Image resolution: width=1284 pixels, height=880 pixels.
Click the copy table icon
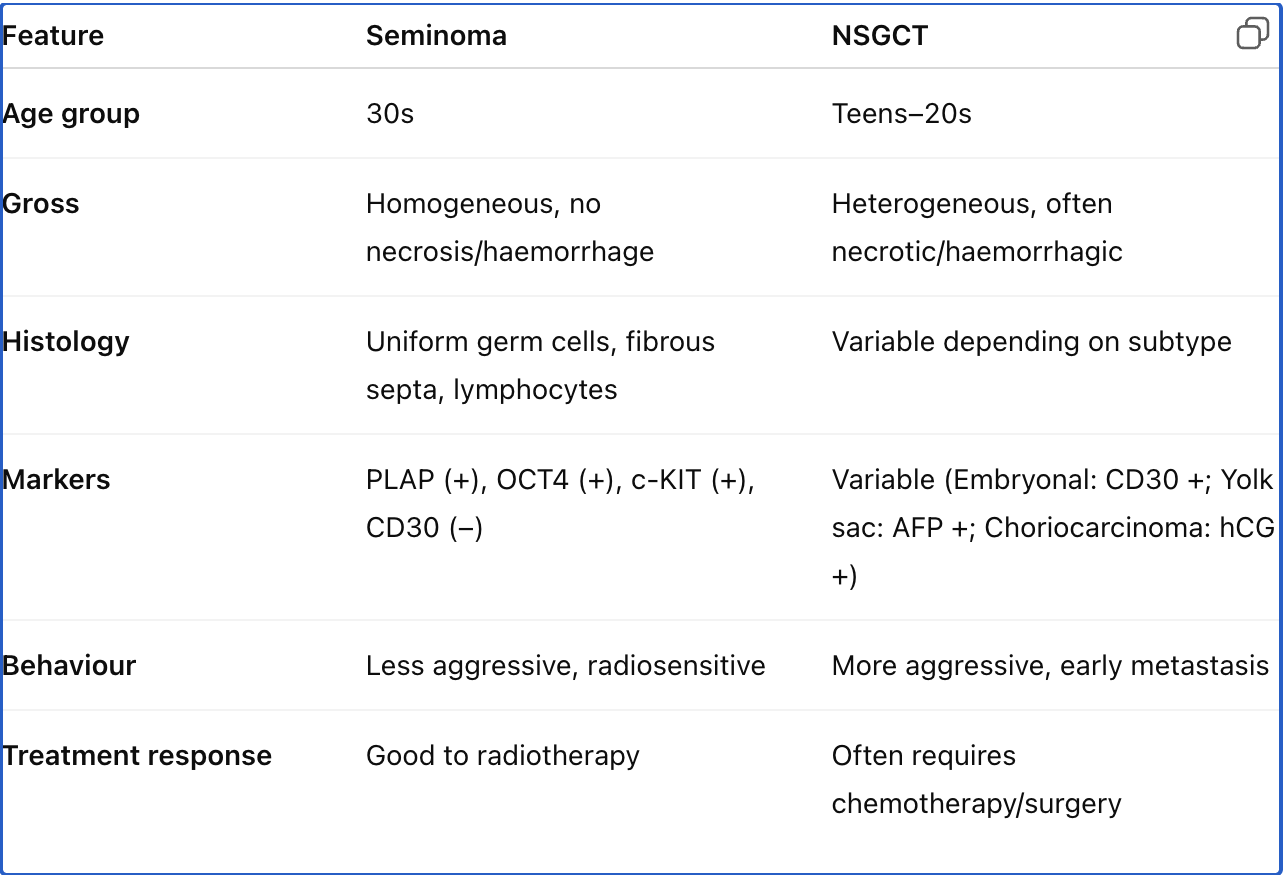tap(1252, 34)
